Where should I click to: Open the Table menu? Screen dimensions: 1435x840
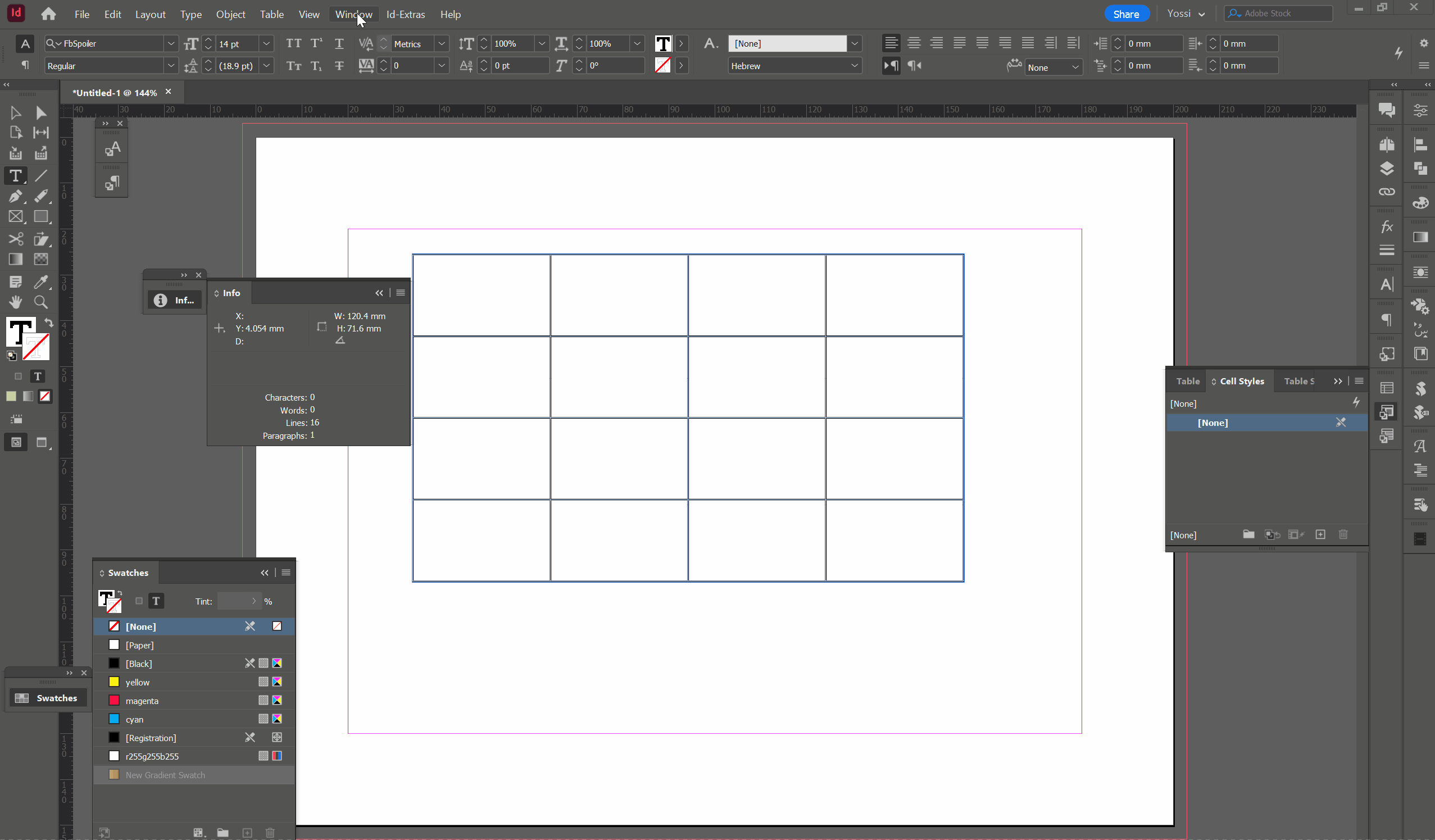click(271, 14)
